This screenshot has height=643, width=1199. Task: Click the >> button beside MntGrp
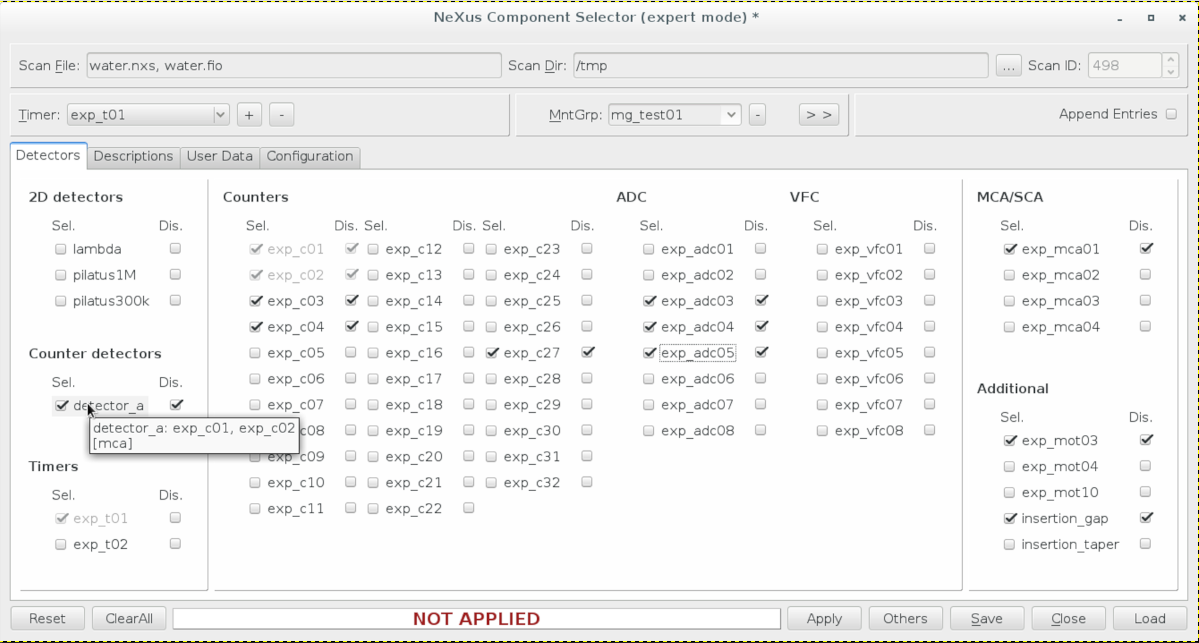(x=818, y=115)
